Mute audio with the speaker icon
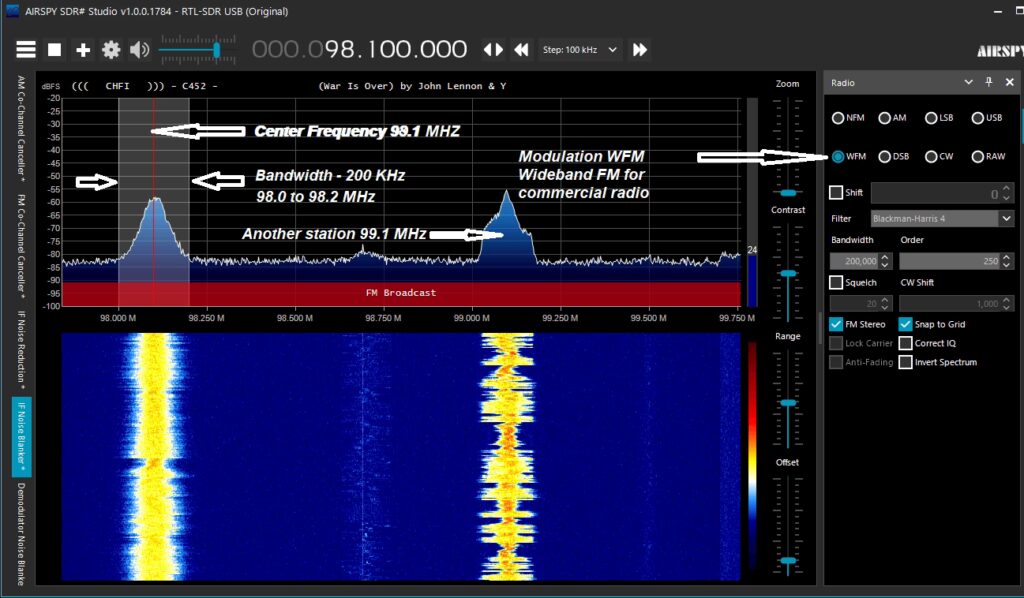The height and width of the screenshot is (598, 1024). pyautogui.click(x=139, y=50)
